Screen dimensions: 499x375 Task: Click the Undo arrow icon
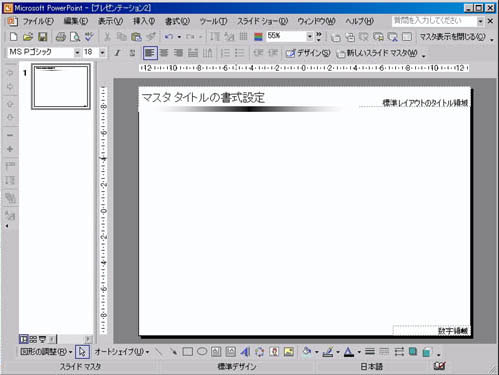[x=169, y=37]
